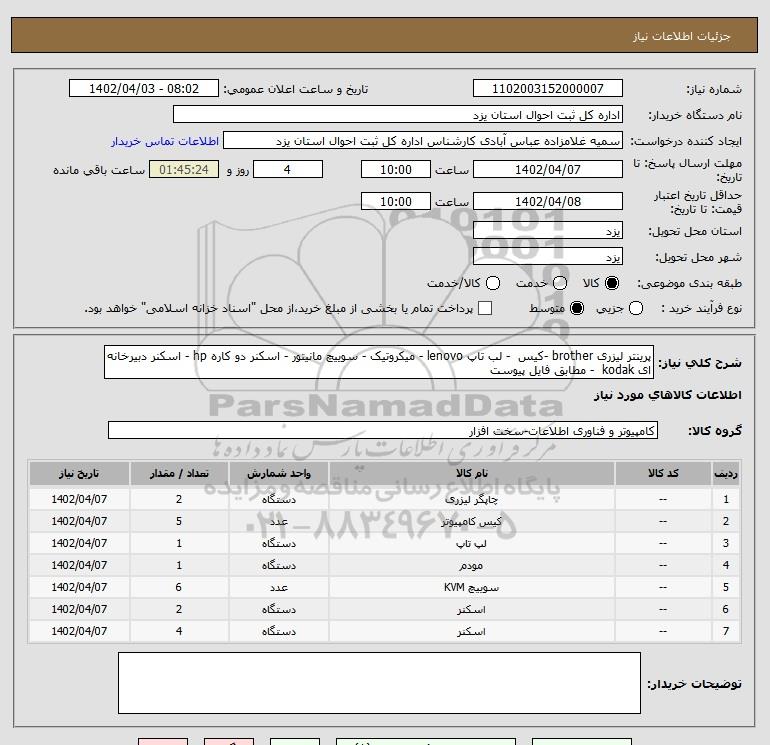The image size is (770, 745).
Task: Click the need number field 1102003152000007
Action: click(548, 88)
